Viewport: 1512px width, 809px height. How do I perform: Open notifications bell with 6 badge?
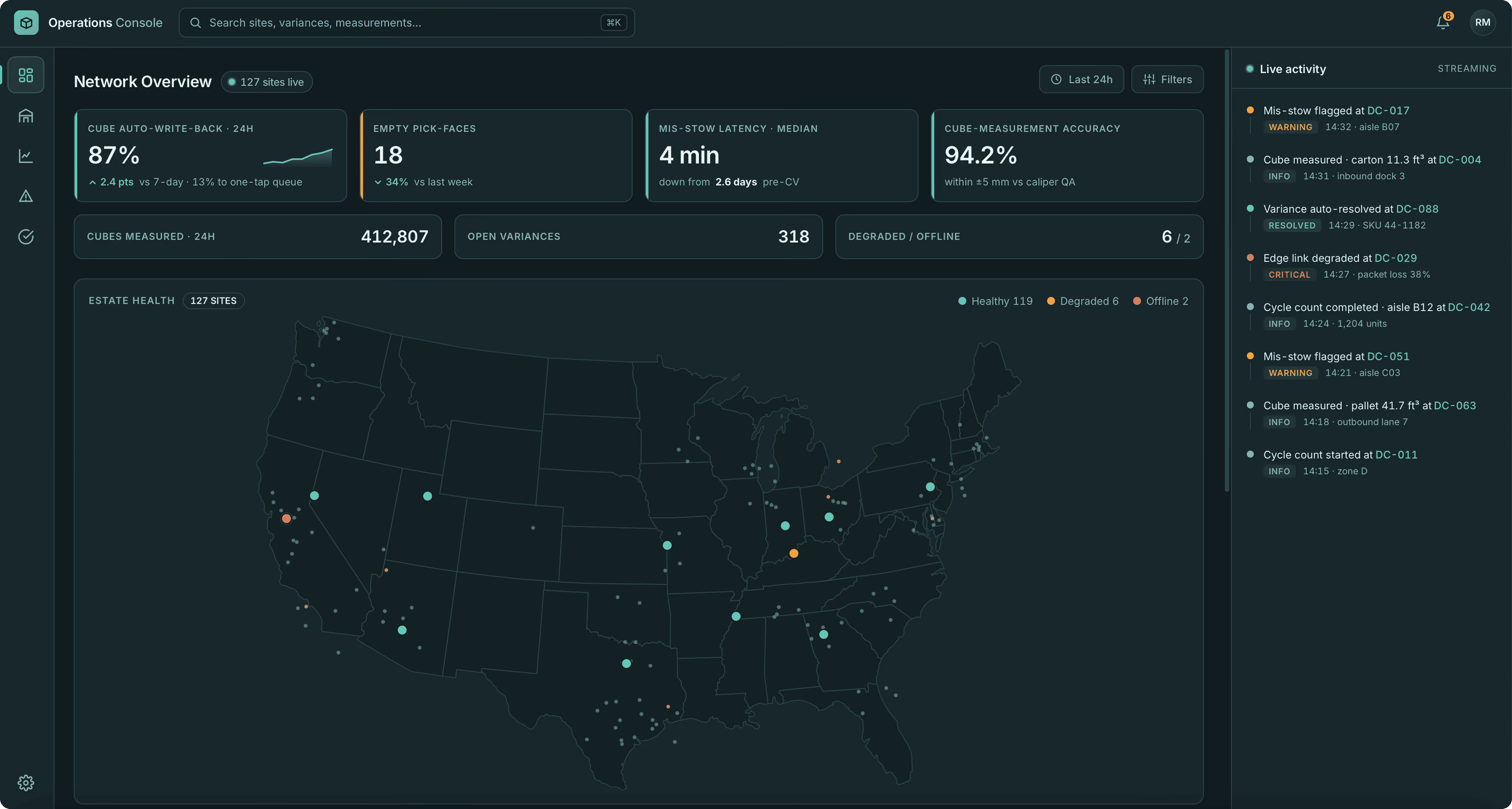click(1443, 22)
